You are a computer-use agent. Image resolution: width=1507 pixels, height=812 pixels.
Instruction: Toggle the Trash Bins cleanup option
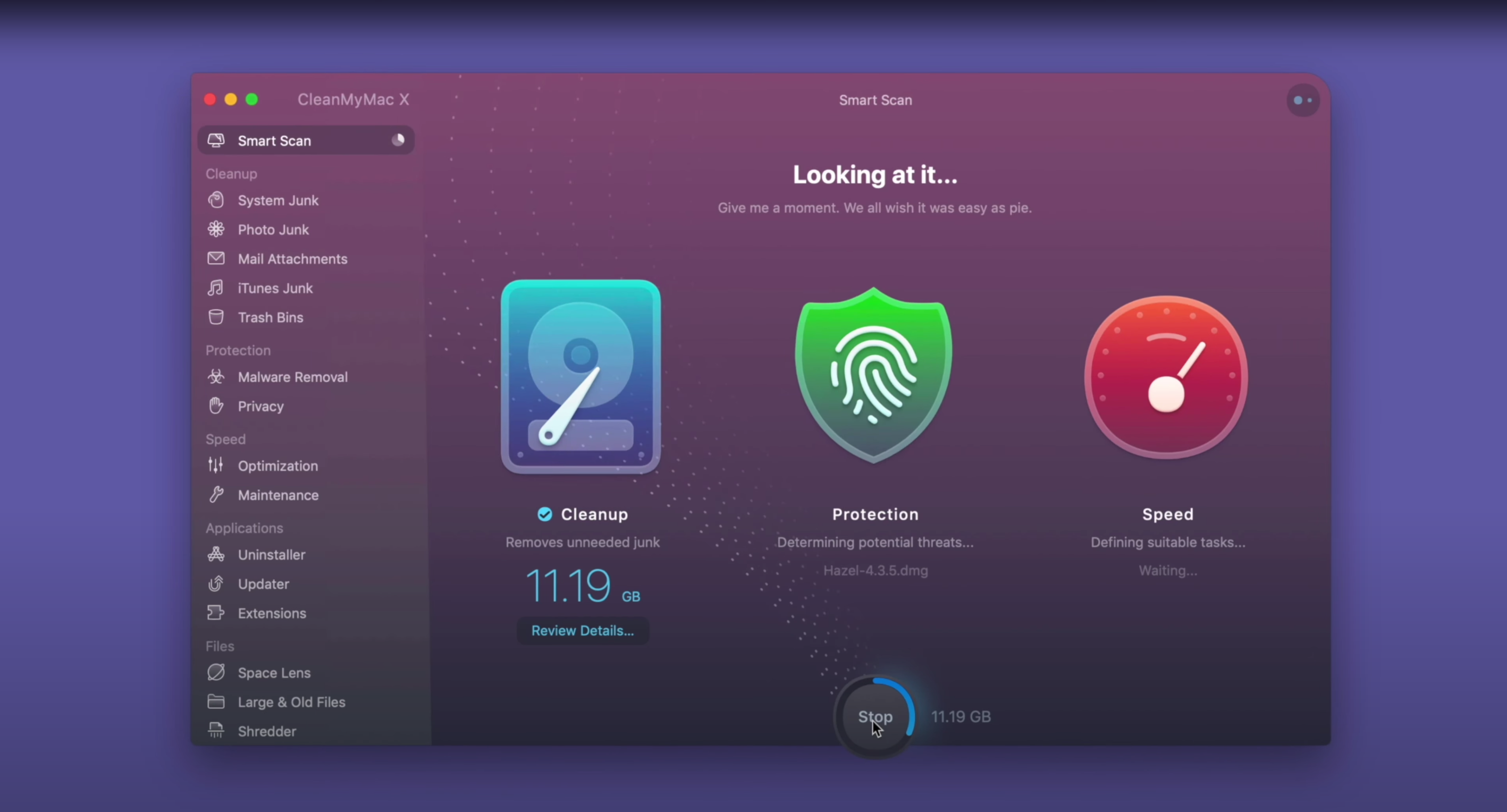[x=271, y=317]
